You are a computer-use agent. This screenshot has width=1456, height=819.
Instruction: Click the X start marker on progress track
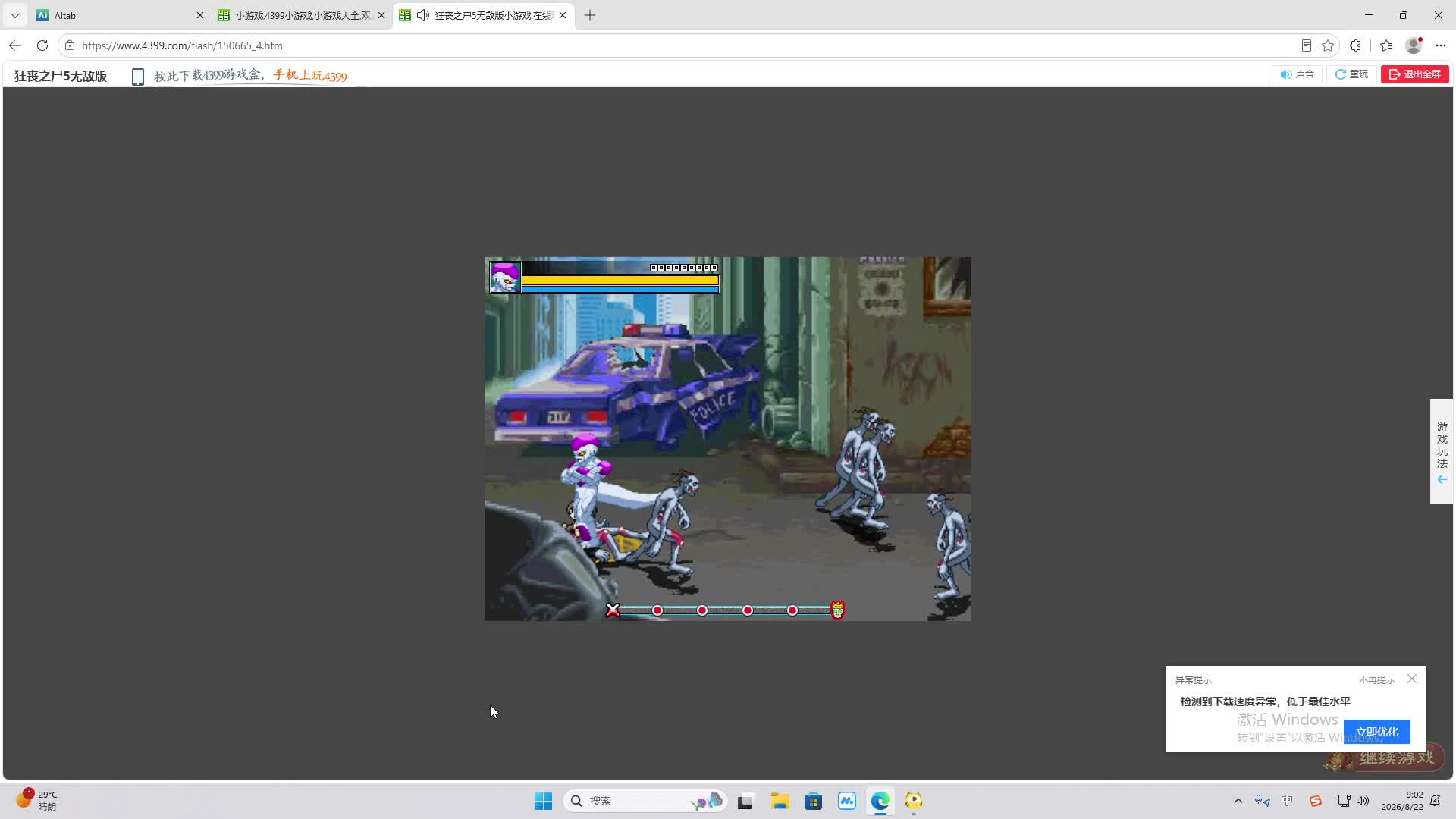coord(613,610)
